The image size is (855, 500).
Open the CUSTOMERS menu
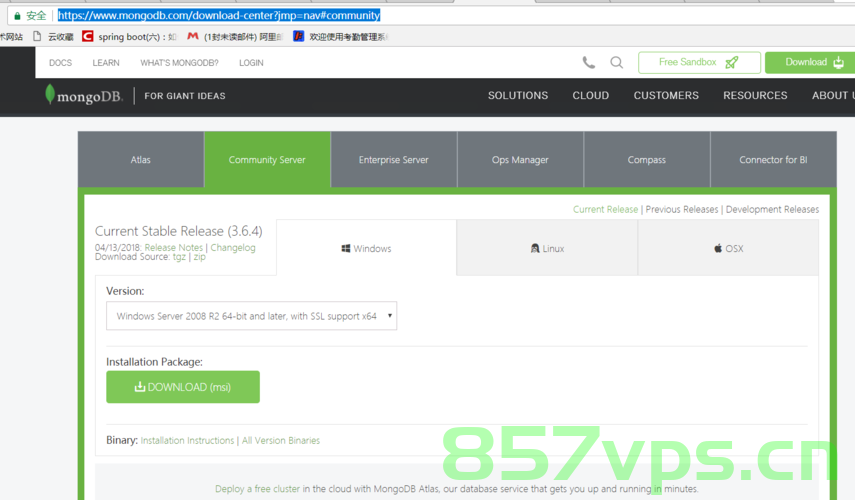666,95
